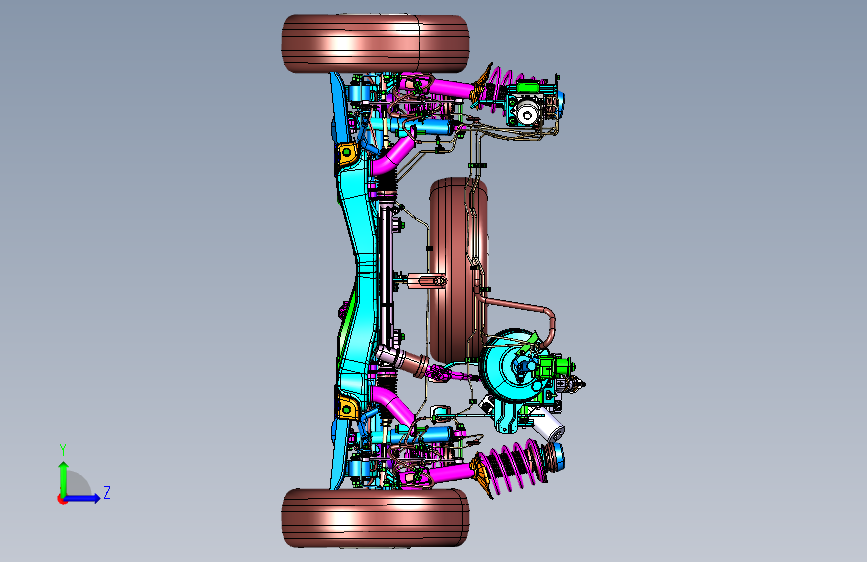Screen dimensions: 867x562
Task: Select the top wheel tire of the model
Action: 375,43
